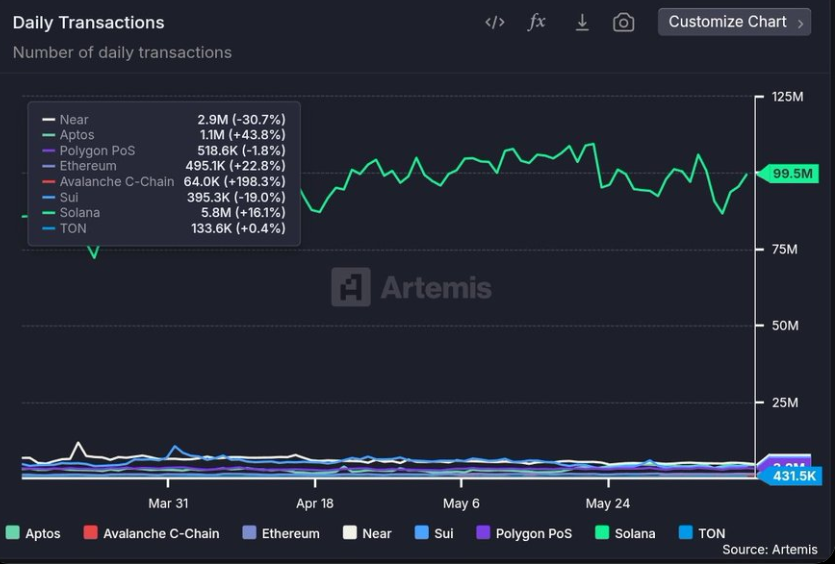Select the Mar 31 date marker
835x564 pixels.
pos(168,503)
